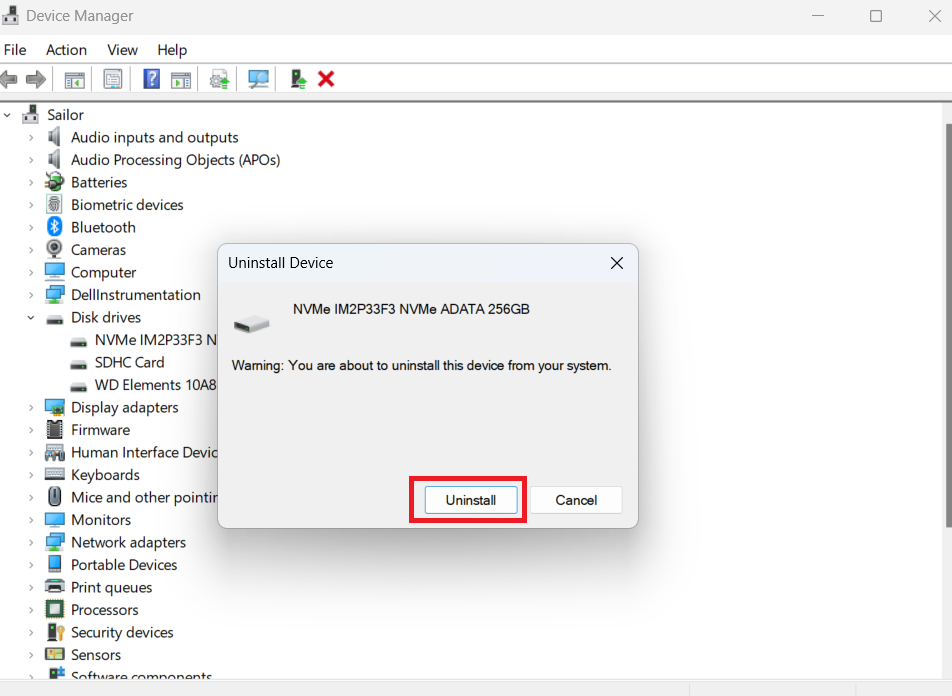952x696 pixels.
Task: Select the SDHC Card disk entry
Action: pyautogui.click(x=129, y=363)
